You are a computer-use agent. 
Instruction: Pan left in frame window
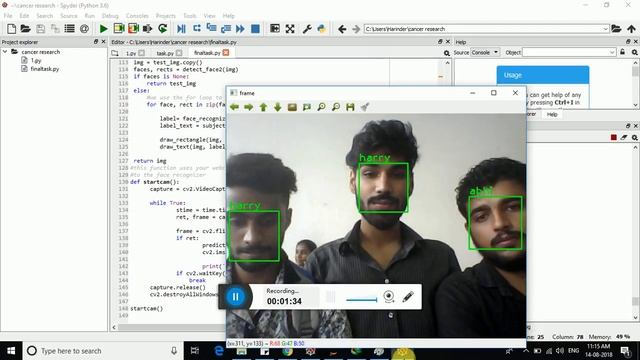[234, 107]
